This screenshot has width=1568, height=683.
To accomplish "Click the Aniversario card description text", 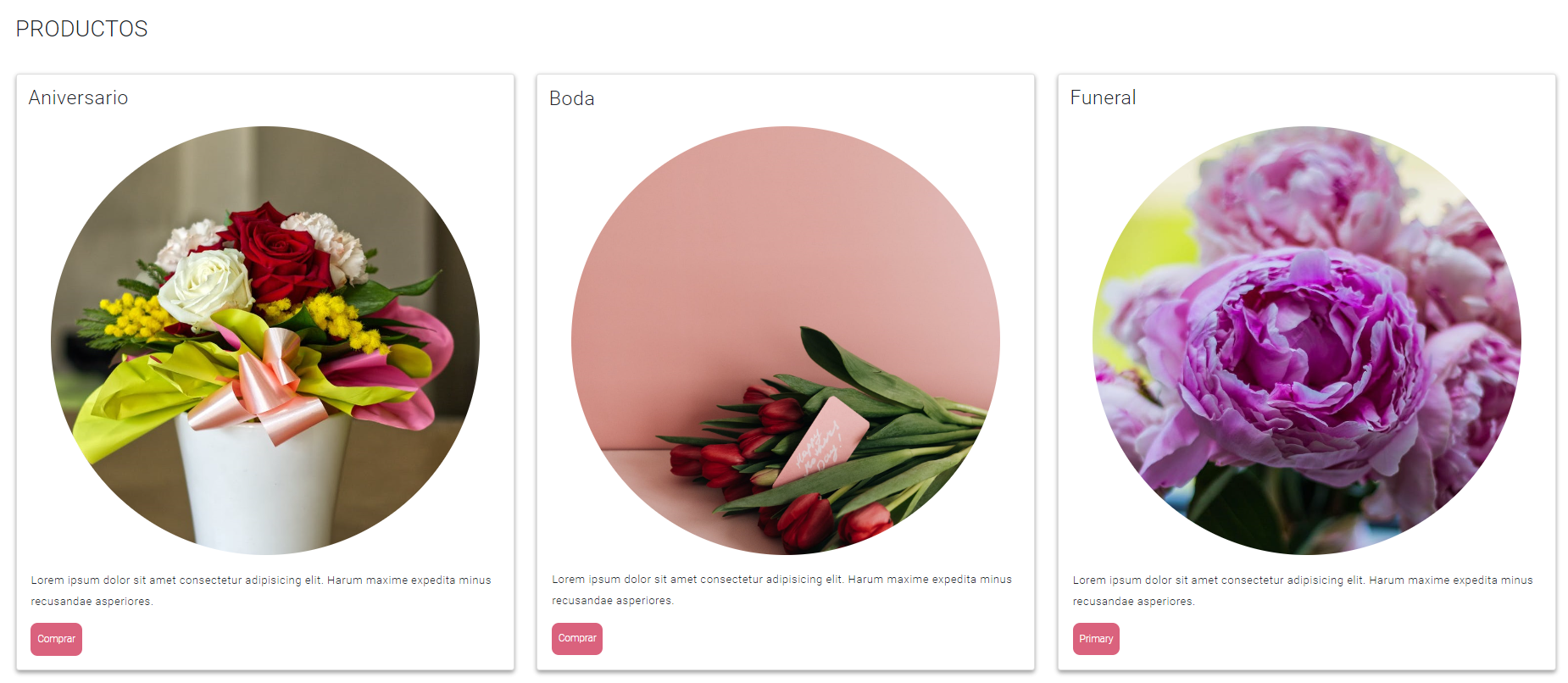I will point(261,591).
